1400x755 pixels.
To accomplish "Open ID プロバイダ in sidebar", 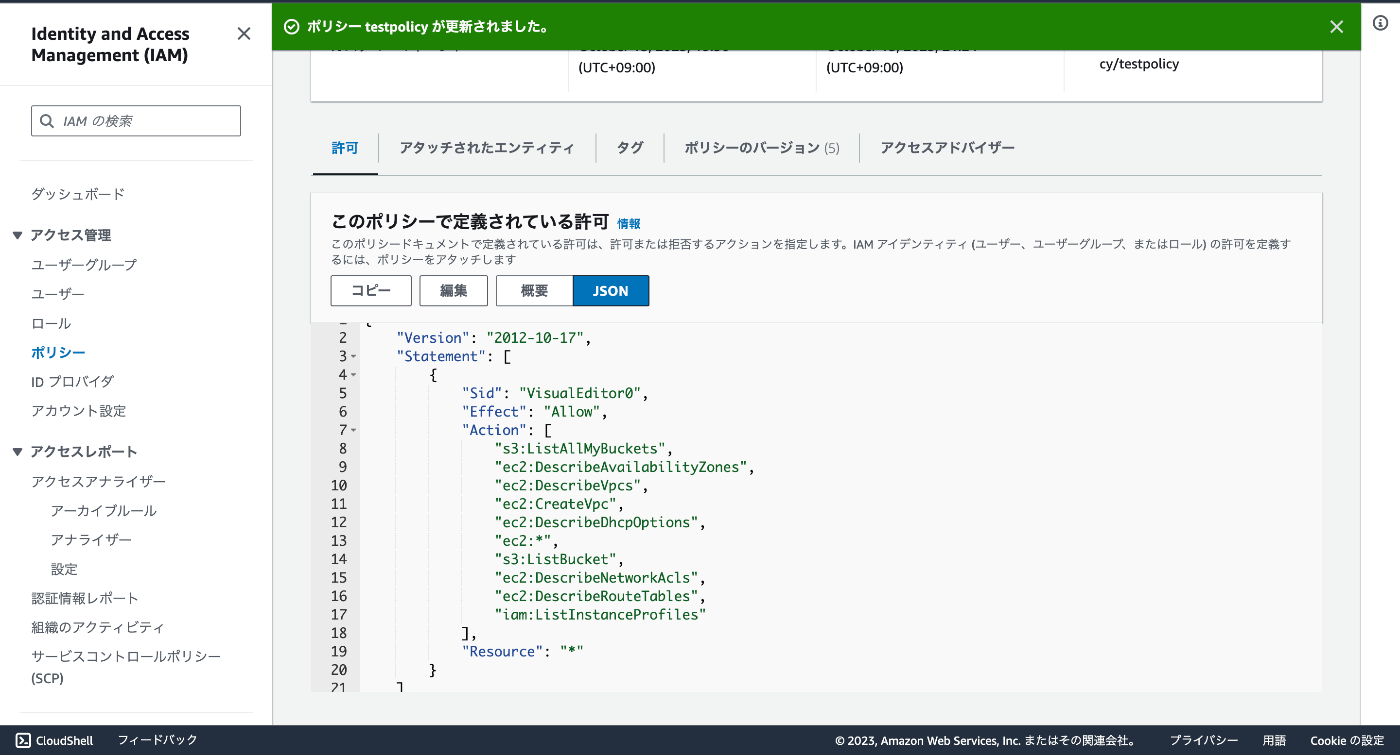I will point(72,382).
